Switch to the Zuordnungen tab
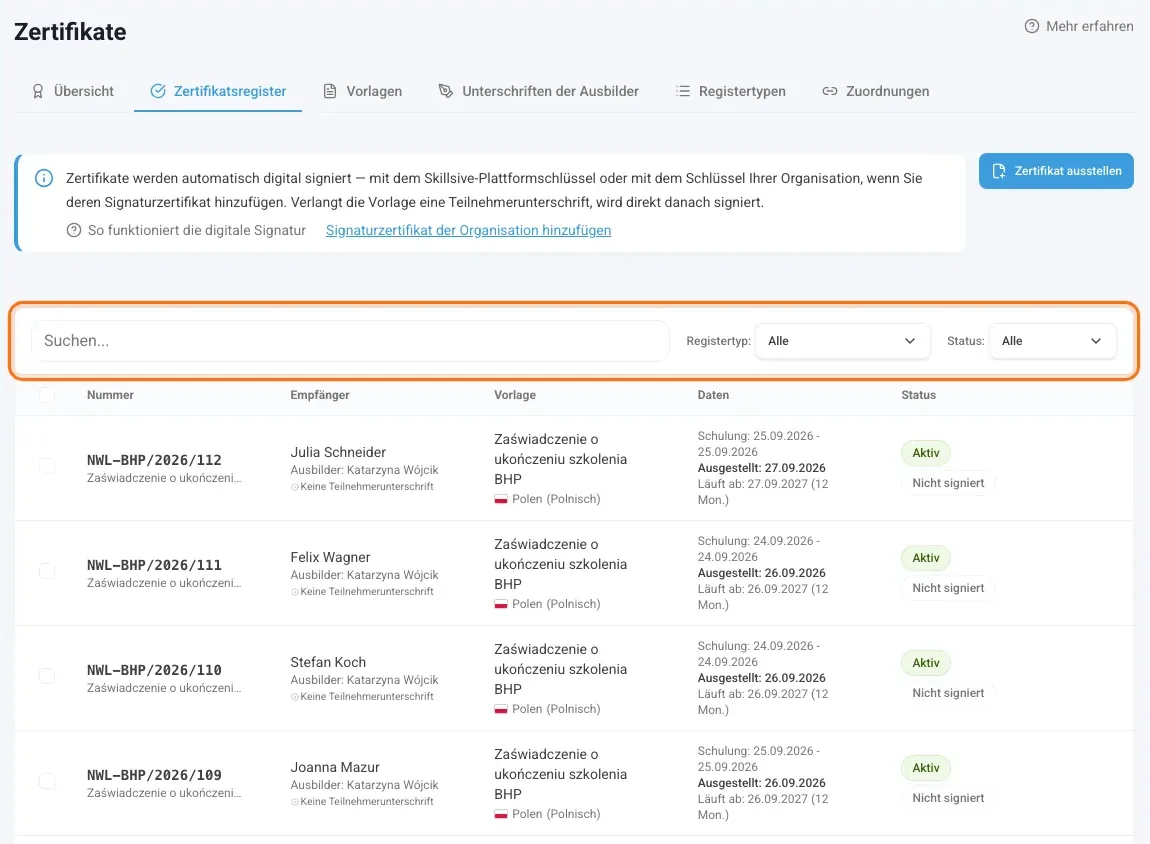Screen dimensions: 1150x844 pyautogui.click(x=876, y=91)
